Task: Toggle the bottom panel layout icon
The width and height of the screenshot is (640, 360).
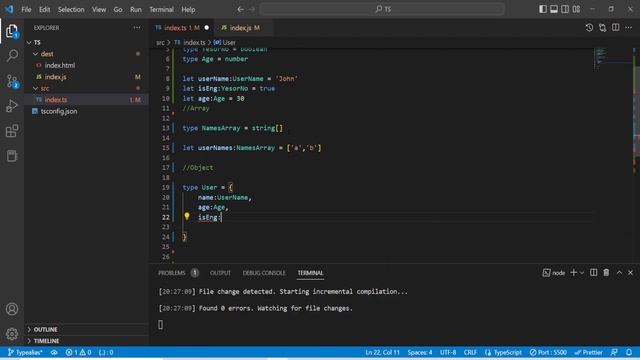Action: (x=553, y=9)
